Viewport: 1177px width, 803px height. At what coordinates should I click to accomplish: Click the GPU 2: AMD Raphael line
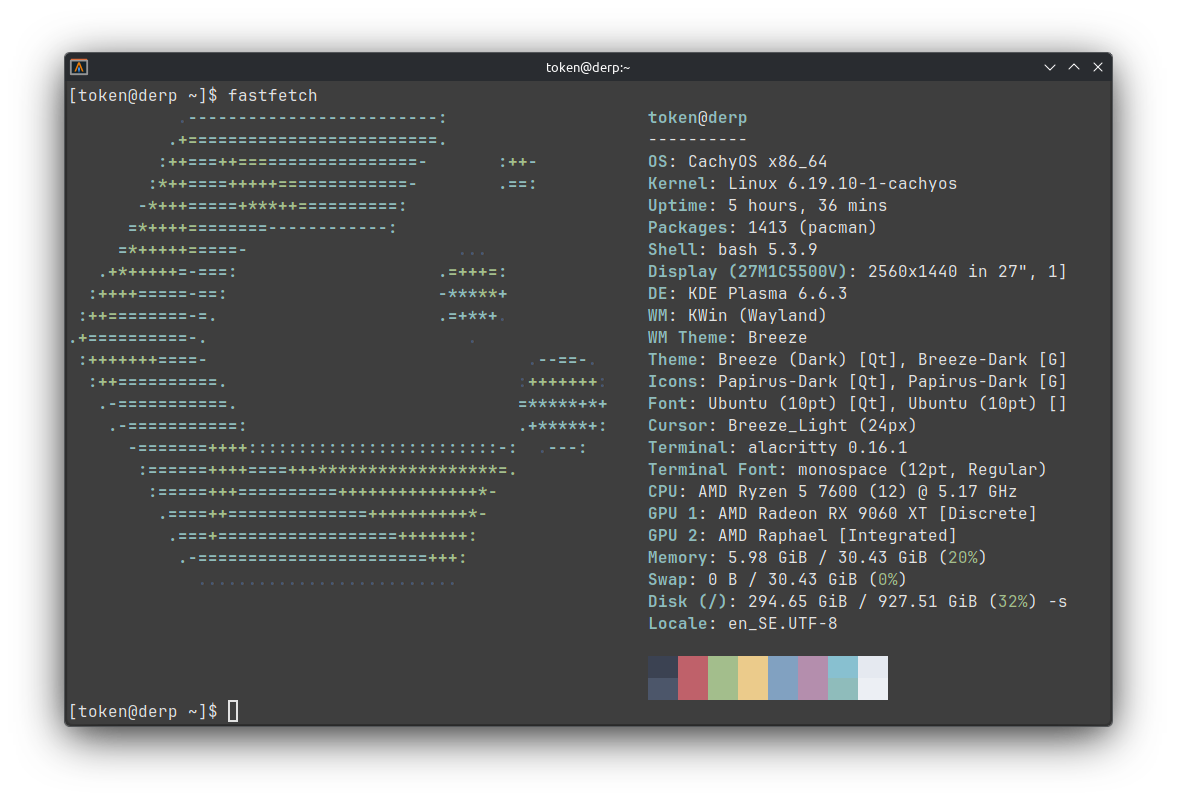tap(802, 536)
